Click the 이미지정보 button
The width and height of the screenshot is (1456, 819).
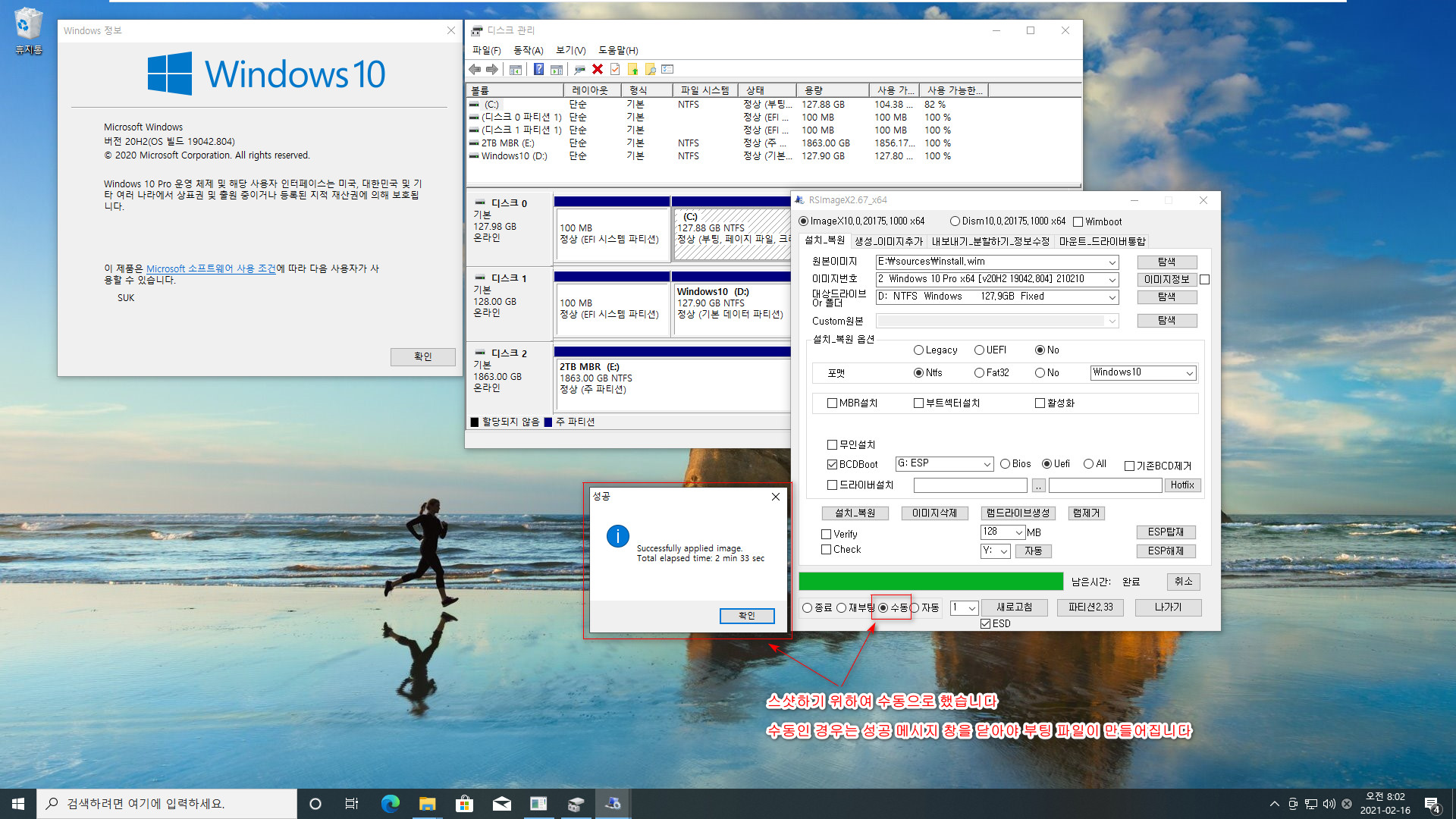[1167, 279]
